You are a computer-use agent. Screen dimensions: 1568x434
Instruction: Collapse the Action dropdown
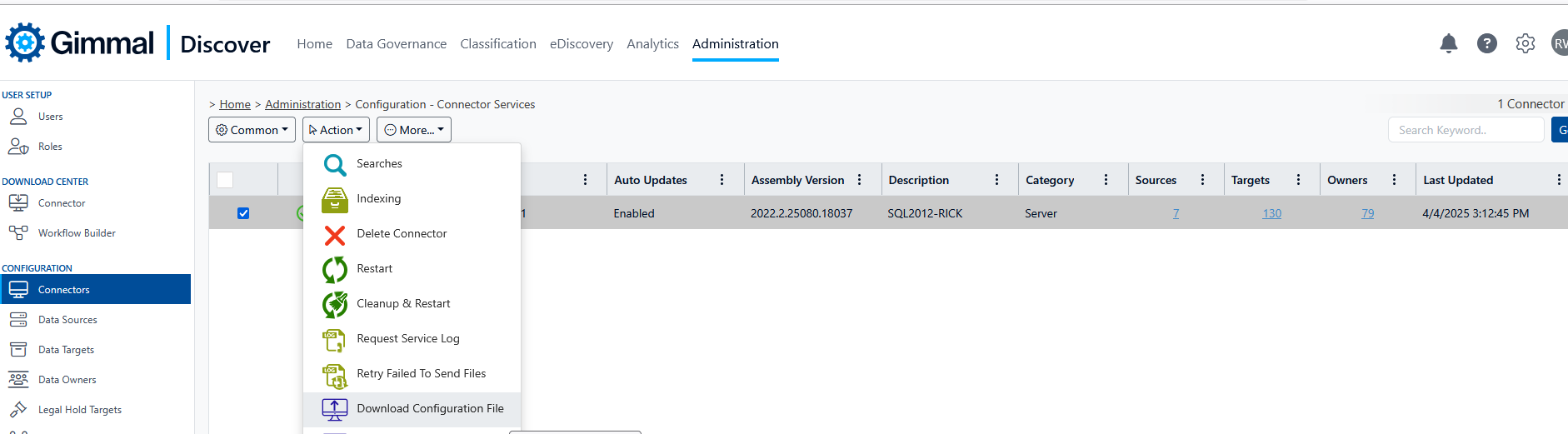(336, 130)
